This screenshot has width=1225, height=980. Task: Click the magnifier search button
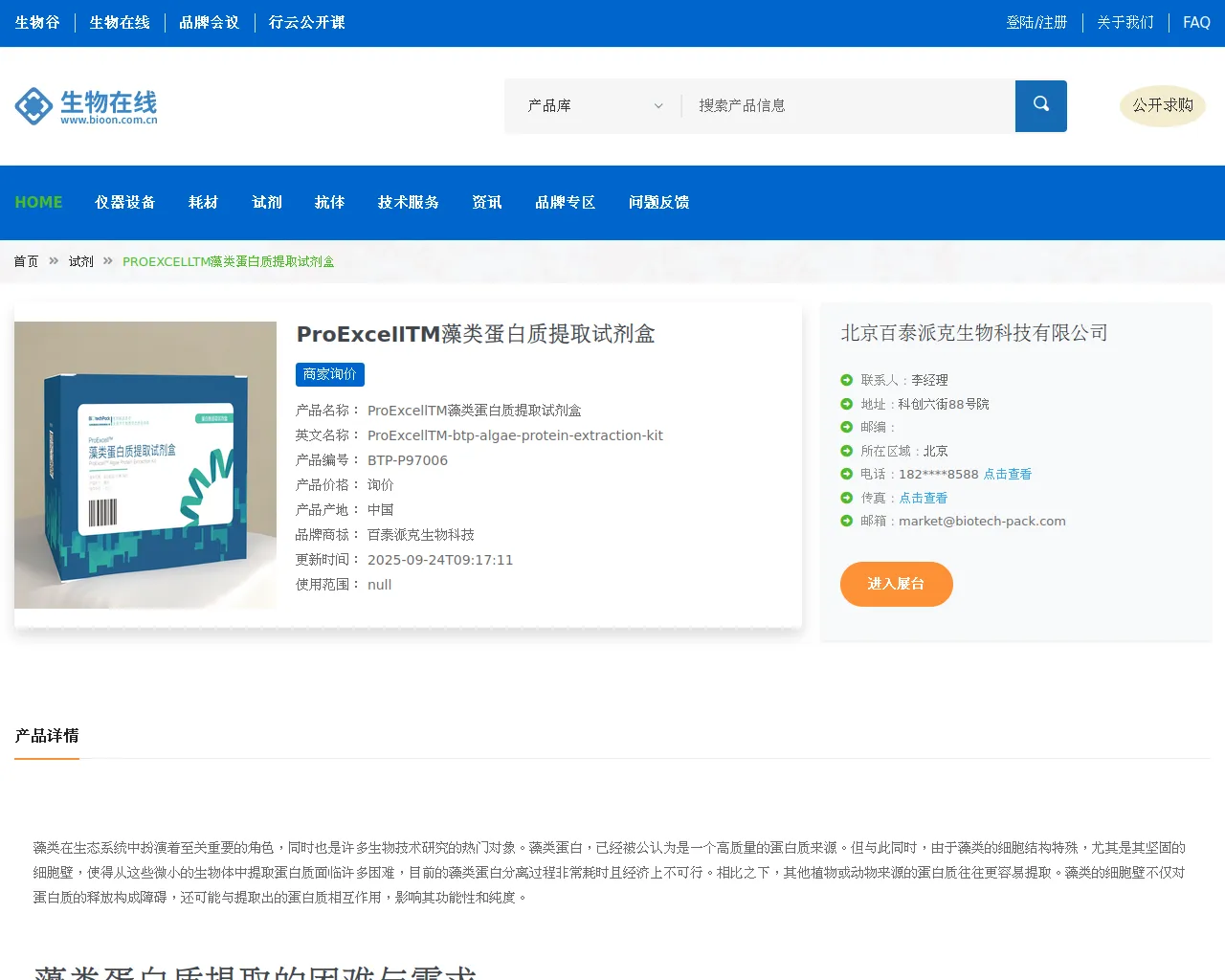click(1040, 105)
